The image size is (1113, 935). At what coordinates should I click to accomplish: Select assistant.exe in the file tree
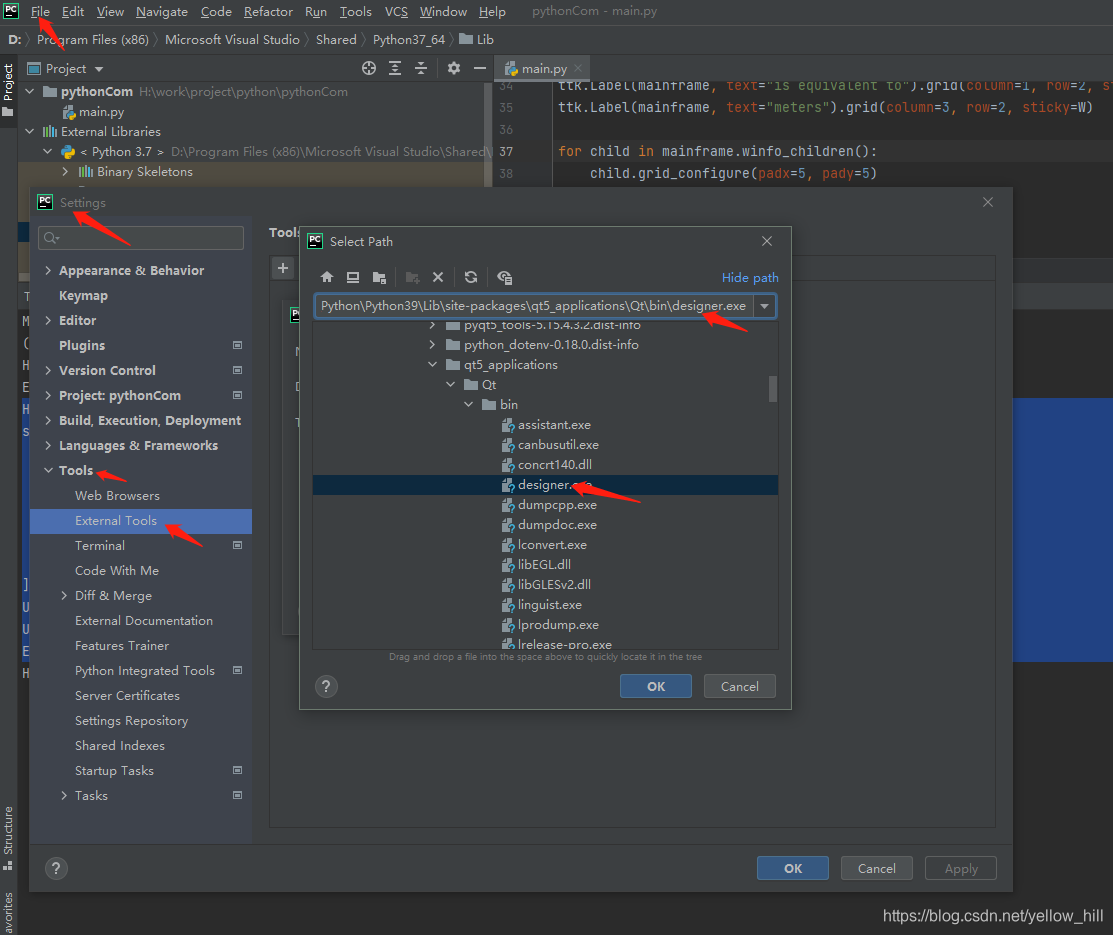tap(554, 424)
